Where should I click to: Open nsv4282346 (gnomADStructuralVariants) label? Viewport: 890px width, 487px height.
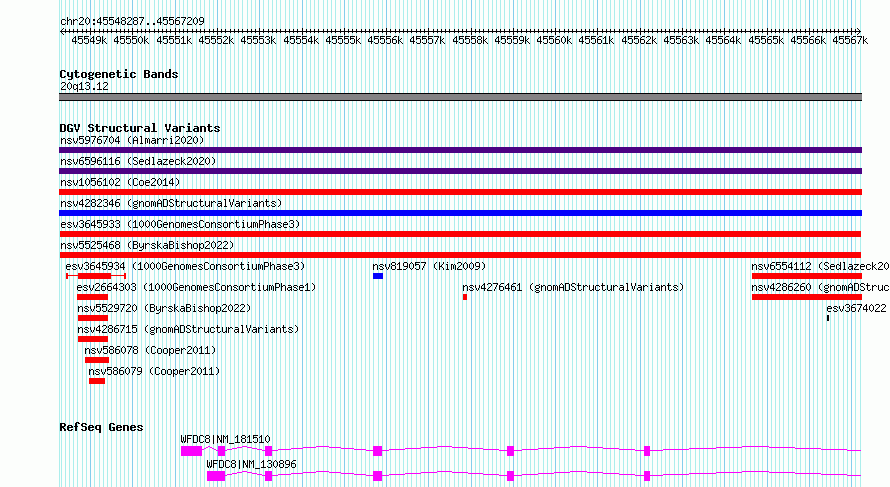pyautogui.click(x=171, y=203)
